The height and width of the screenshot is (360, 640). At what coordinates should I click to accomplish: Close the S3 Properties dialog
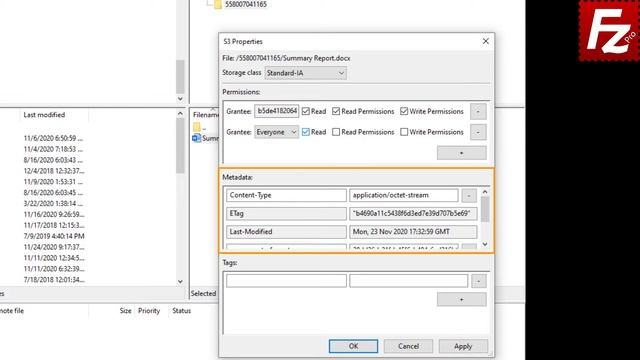[485, 41]
